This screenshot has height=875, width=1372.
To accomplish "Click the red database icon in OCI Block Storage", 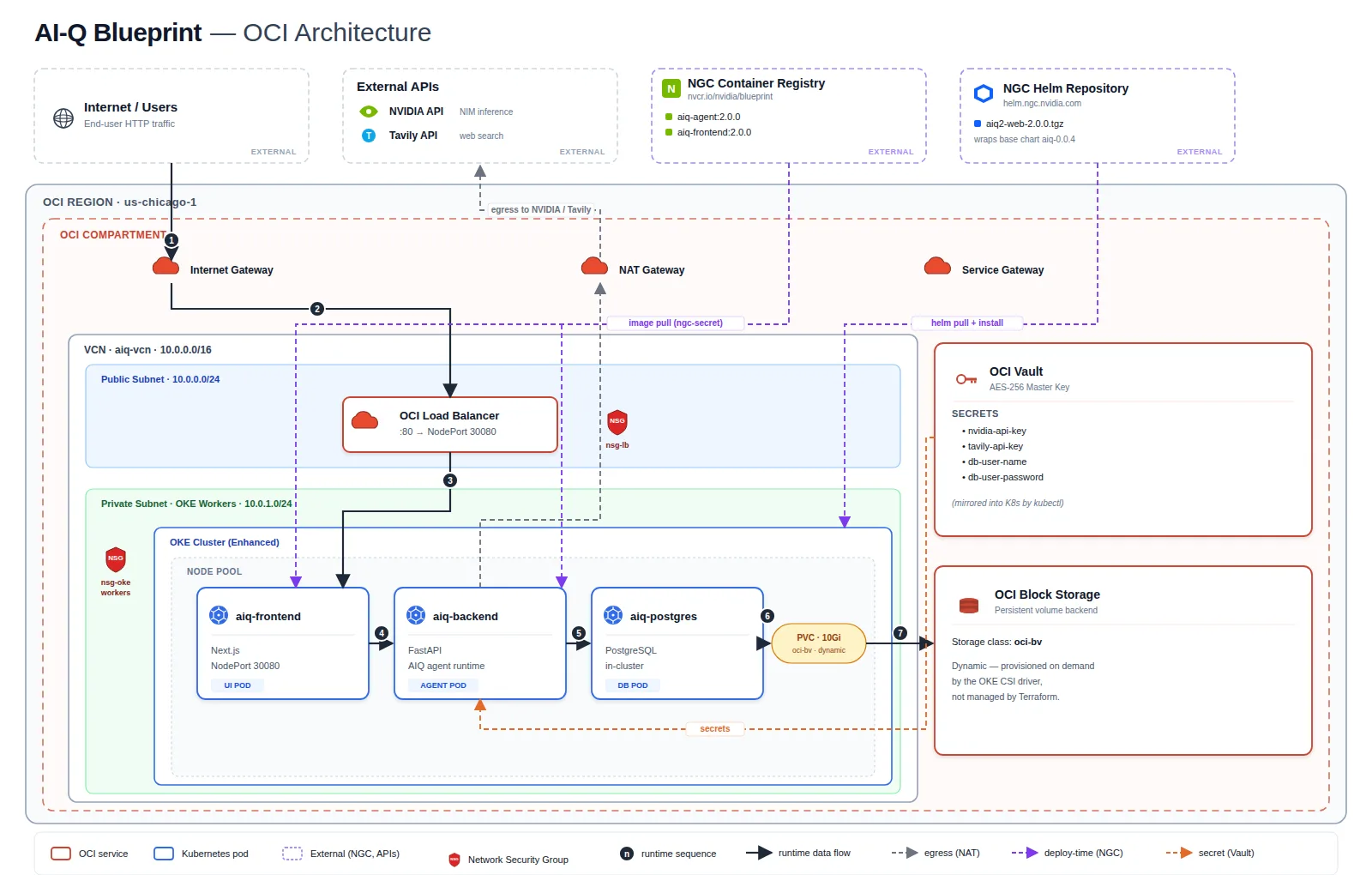I will (x=969, y=606).
